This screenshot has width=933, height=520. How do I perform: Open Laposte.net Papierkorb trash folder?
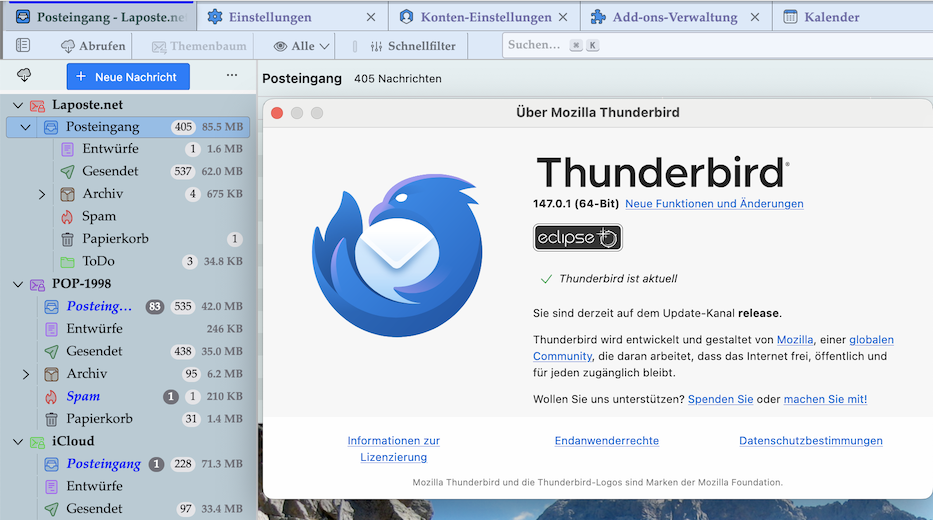pos(115,239)
